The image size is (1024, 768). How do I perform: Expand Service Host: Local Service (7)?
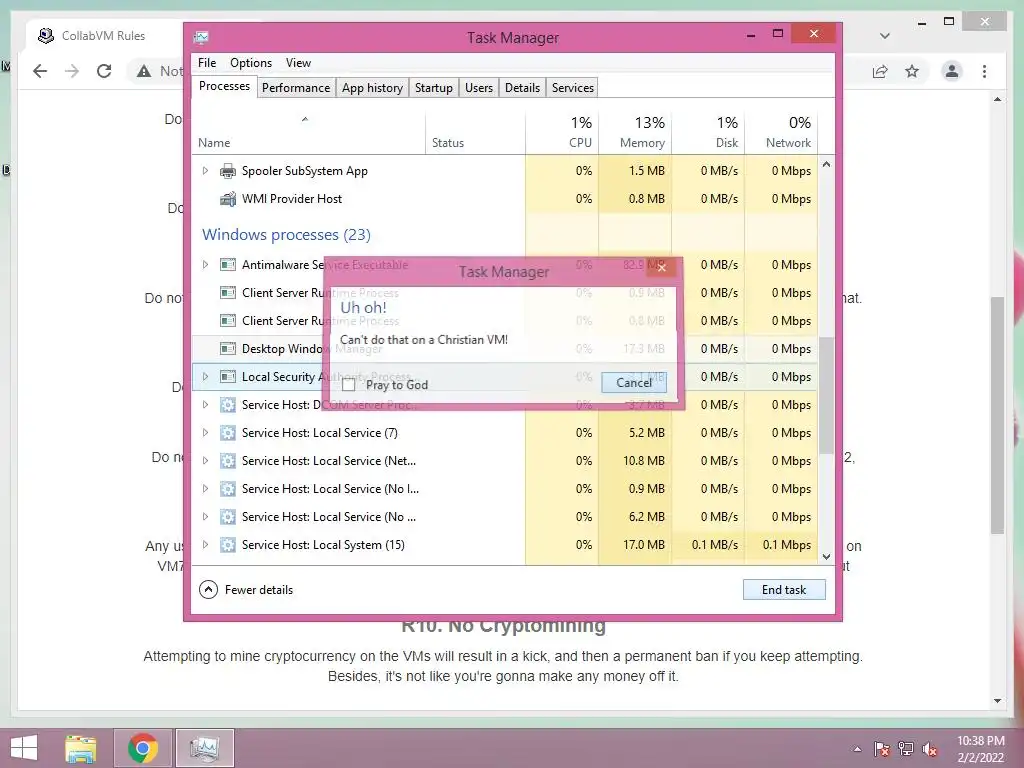coord(205,433)
